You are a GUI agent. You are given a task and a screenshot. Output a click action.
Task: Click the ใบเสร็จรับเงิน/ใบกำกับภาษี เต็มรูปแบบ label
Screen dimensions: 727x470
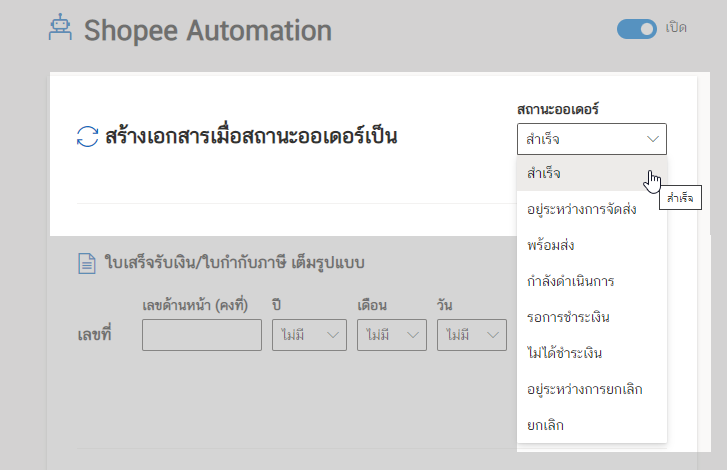(234, 263)
